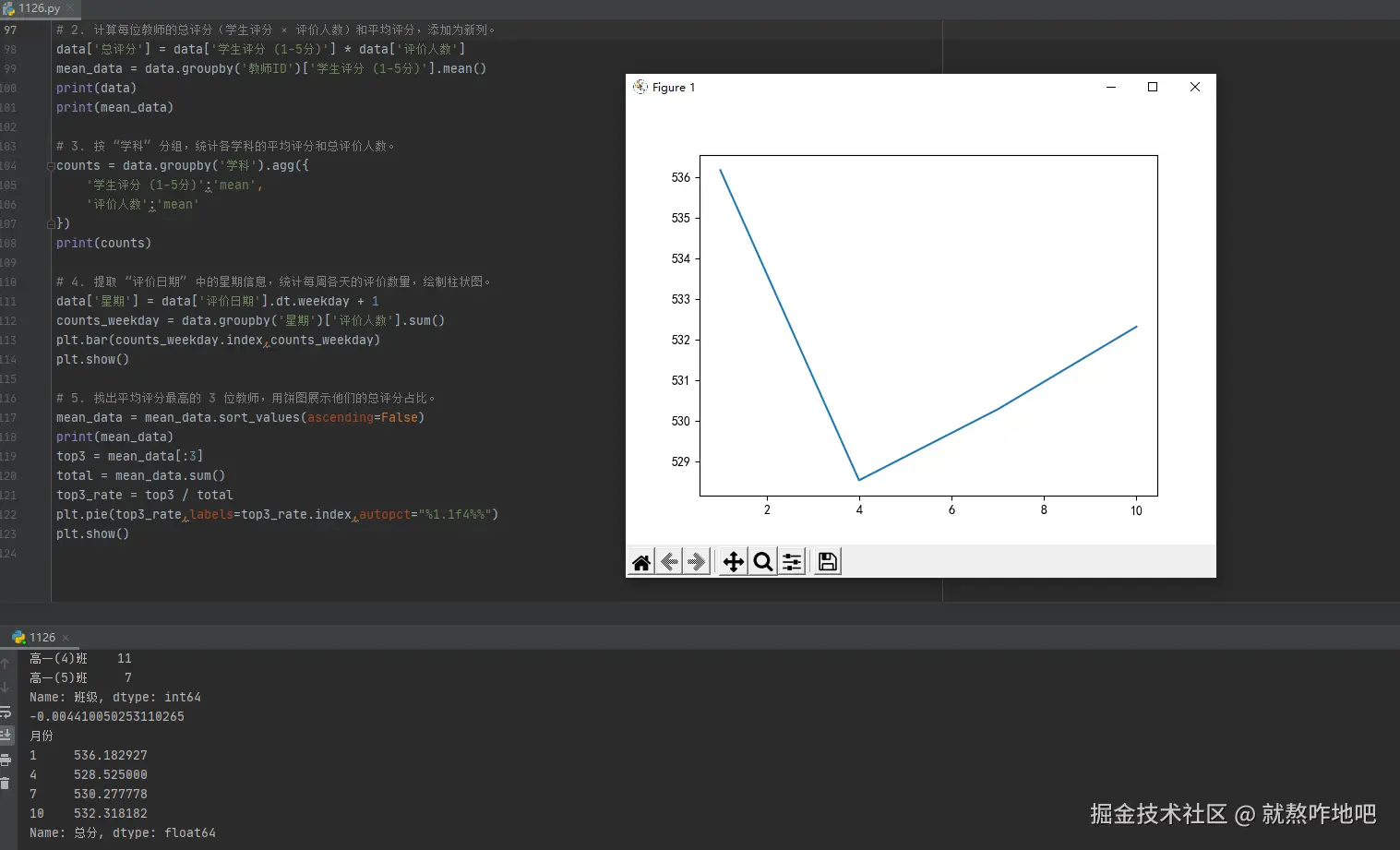This screenshot has height=850, width=1400.
Task: Open Configure subplots sliders icon
Action: click(x=792, y=561)
